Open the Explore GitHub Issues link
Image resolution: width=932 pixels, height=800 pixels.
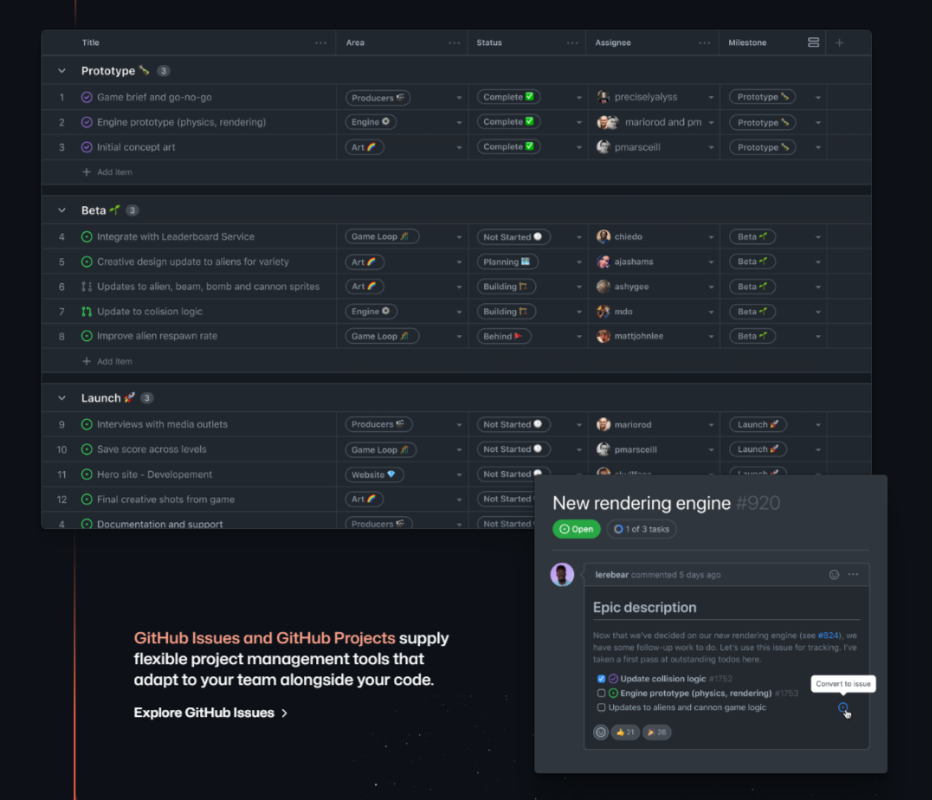click(210, 713)
